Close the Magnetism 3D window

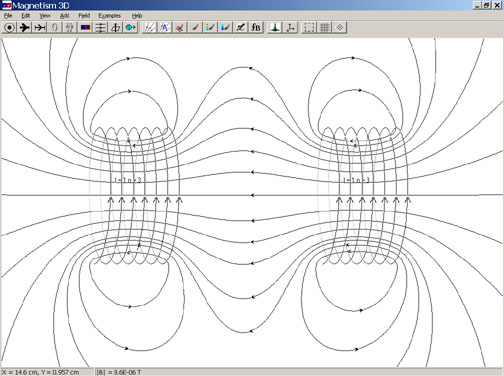coord(497,5)
